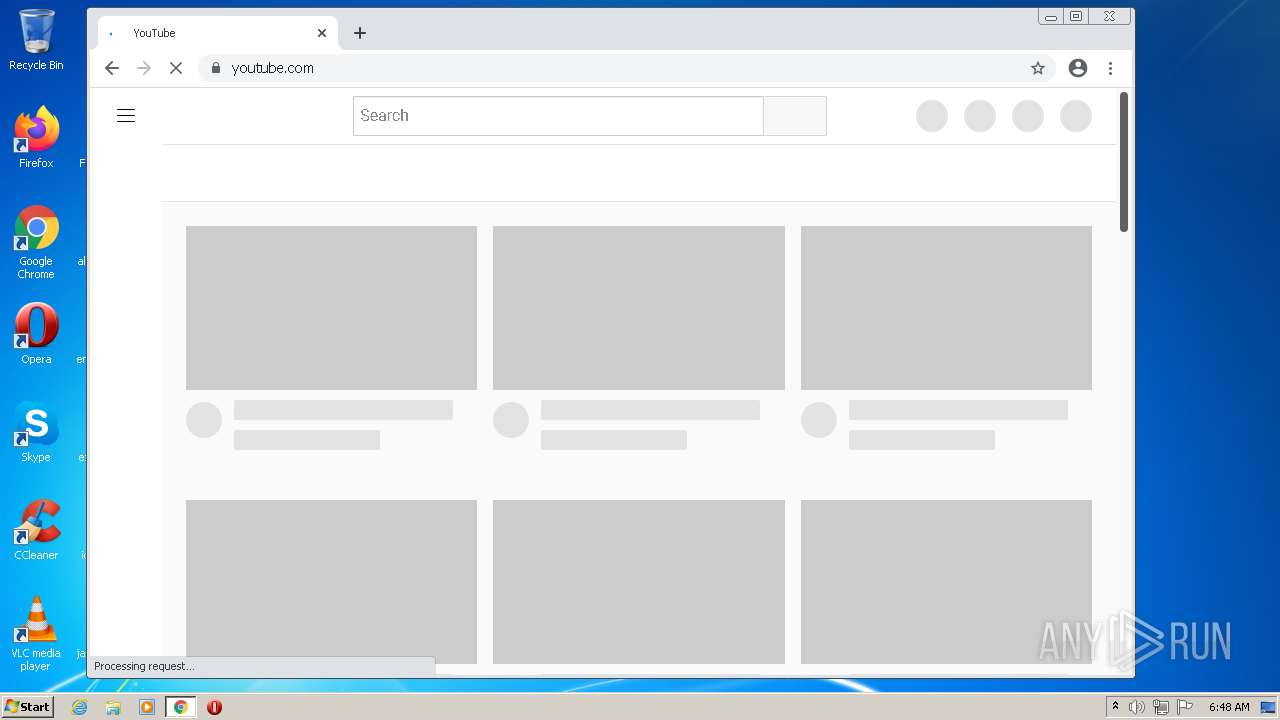Screen dimensions: 1280x720
Task: Select the Chrome taskbar button
Action: [180, 707]
